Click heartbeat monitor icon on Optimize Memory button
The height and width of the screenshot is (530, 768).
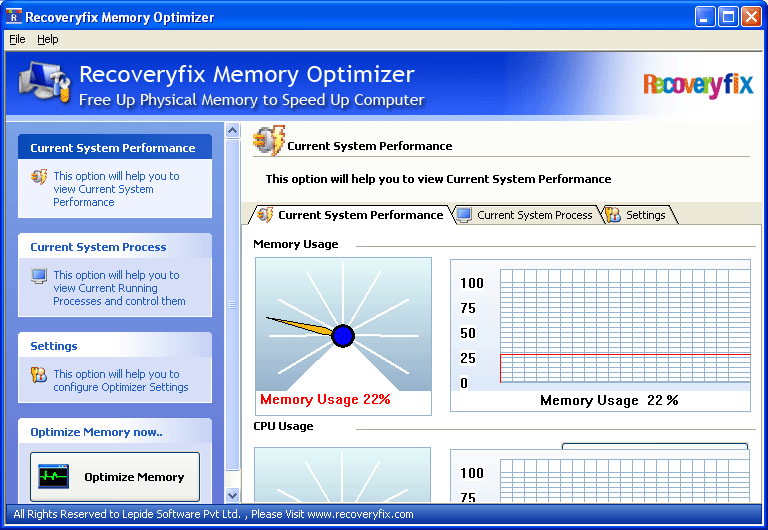pos(53,476)
